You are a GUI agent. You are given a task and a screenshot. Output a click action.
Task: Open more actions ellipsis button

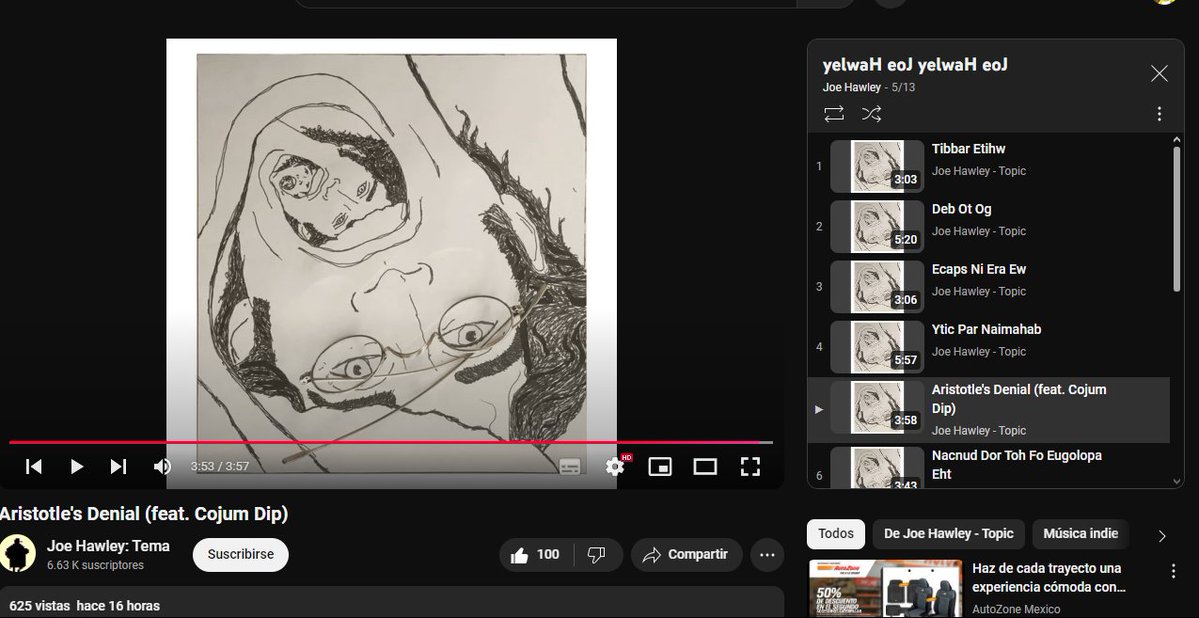767,555
